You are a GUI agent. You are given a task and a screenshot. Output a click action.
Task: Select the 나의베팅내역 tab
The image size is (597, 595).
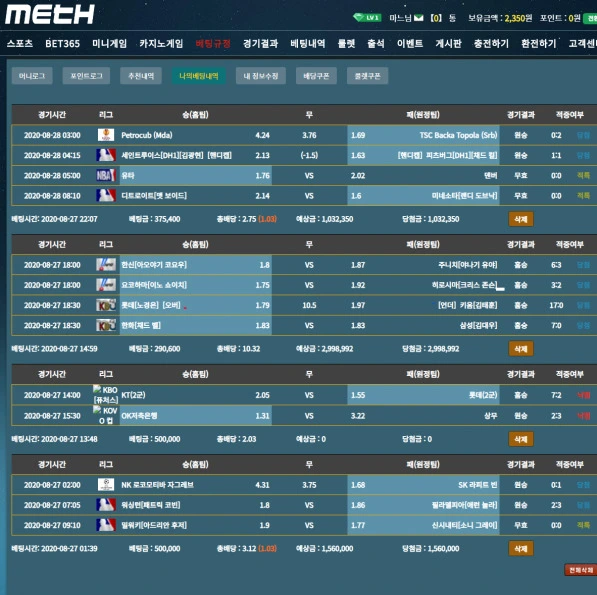tap(199, 76)
